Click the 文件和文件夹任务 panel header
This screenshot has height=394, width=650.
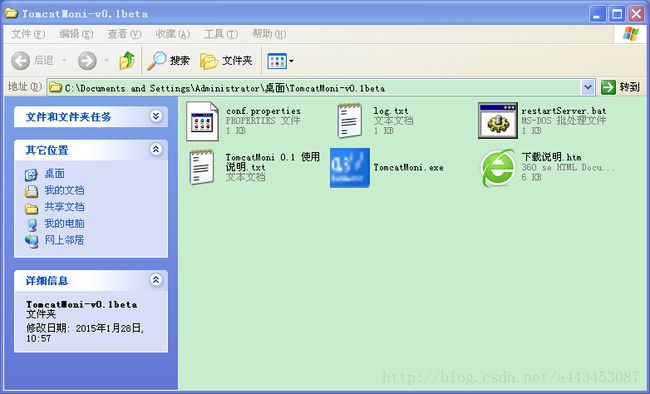pyautogui.click(x=91, y=117)
